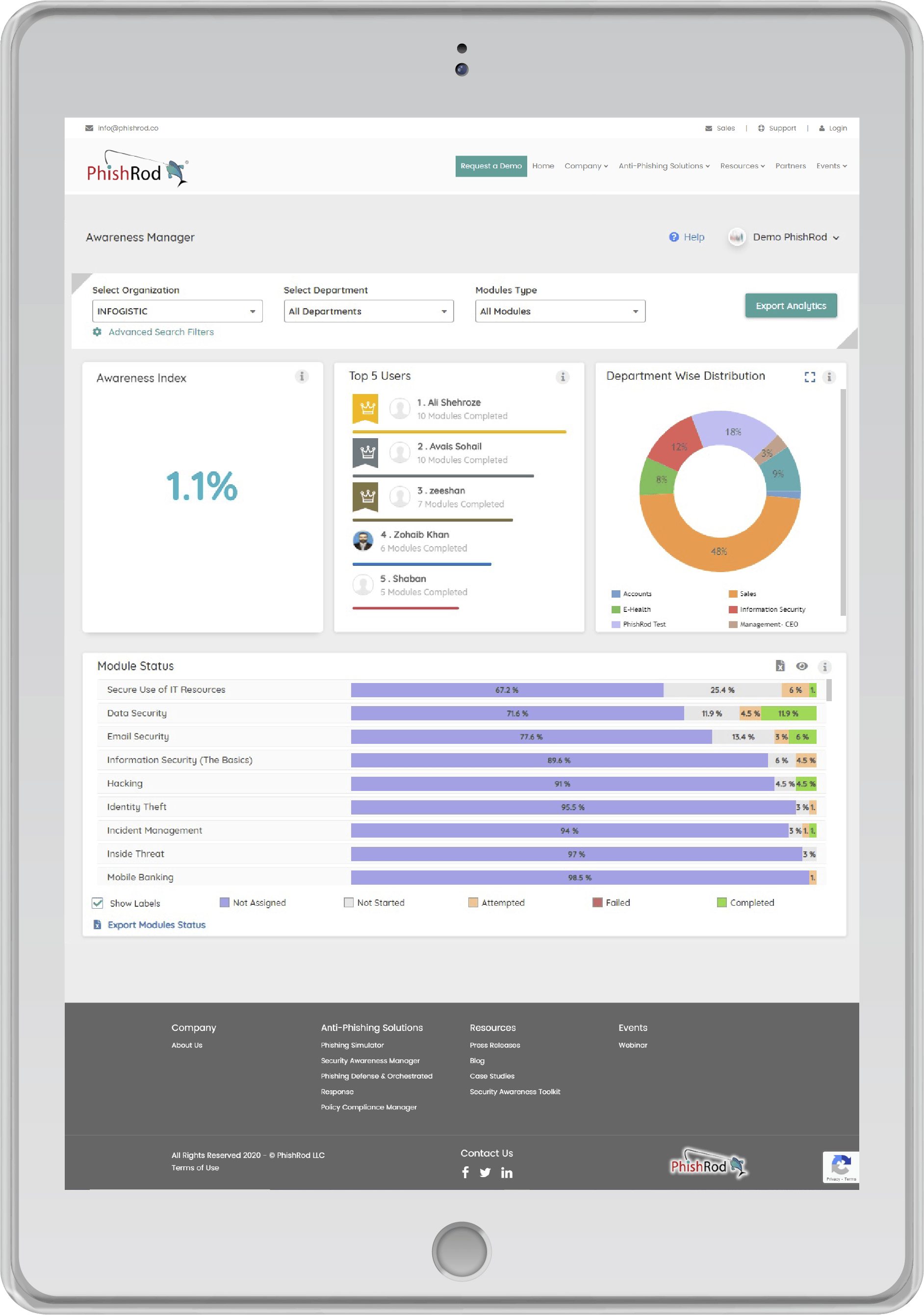This screenshot has height=1315, width=924.
Task: Open the Login link in top bar
Action: point(838,128)
